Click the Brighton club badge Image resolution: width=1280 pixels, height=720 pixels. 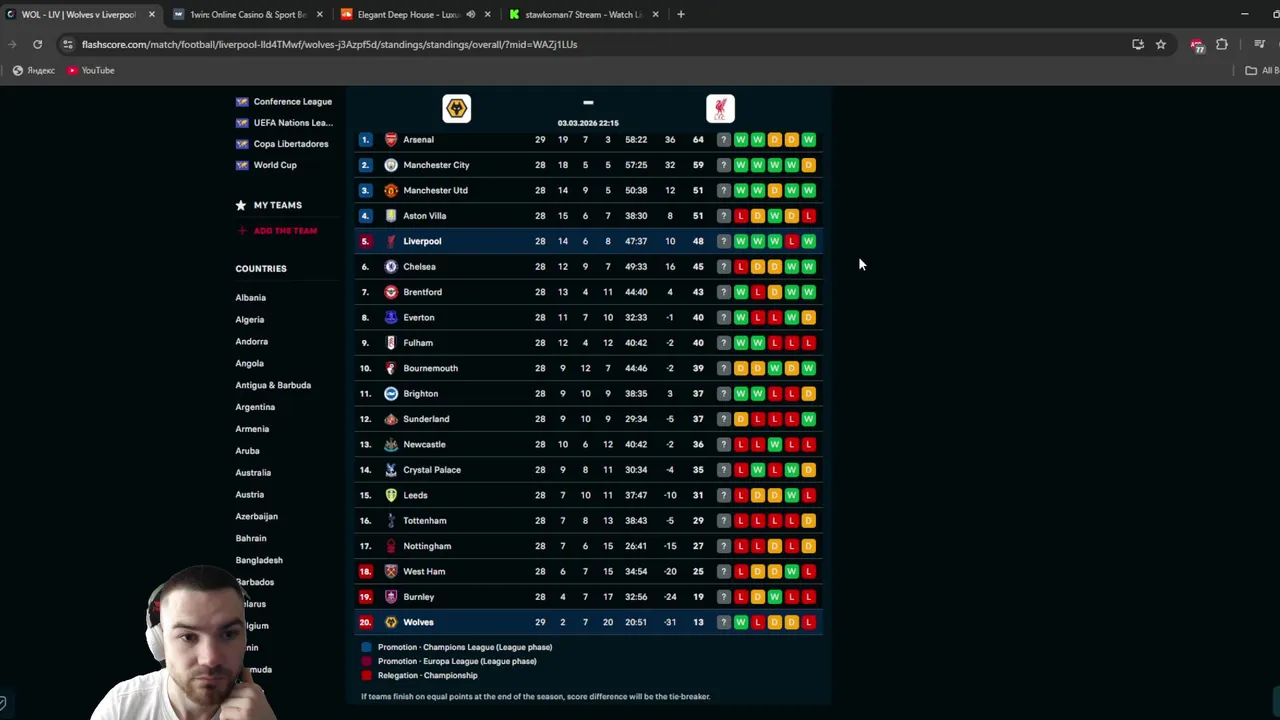coord(391,394)
